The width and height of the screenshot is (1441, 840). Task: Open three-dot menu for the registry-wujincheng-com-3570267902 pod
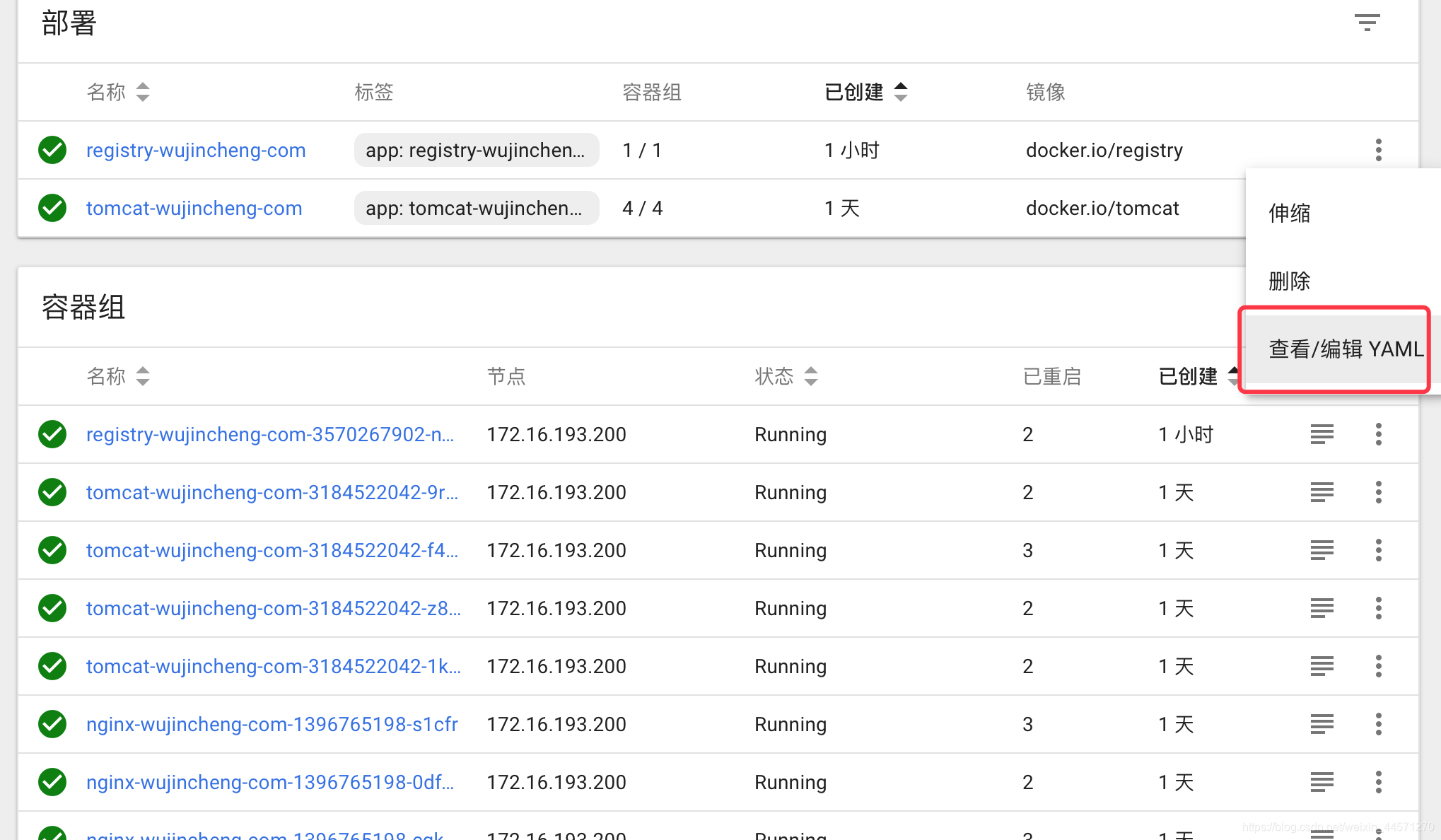point(1378,434)
